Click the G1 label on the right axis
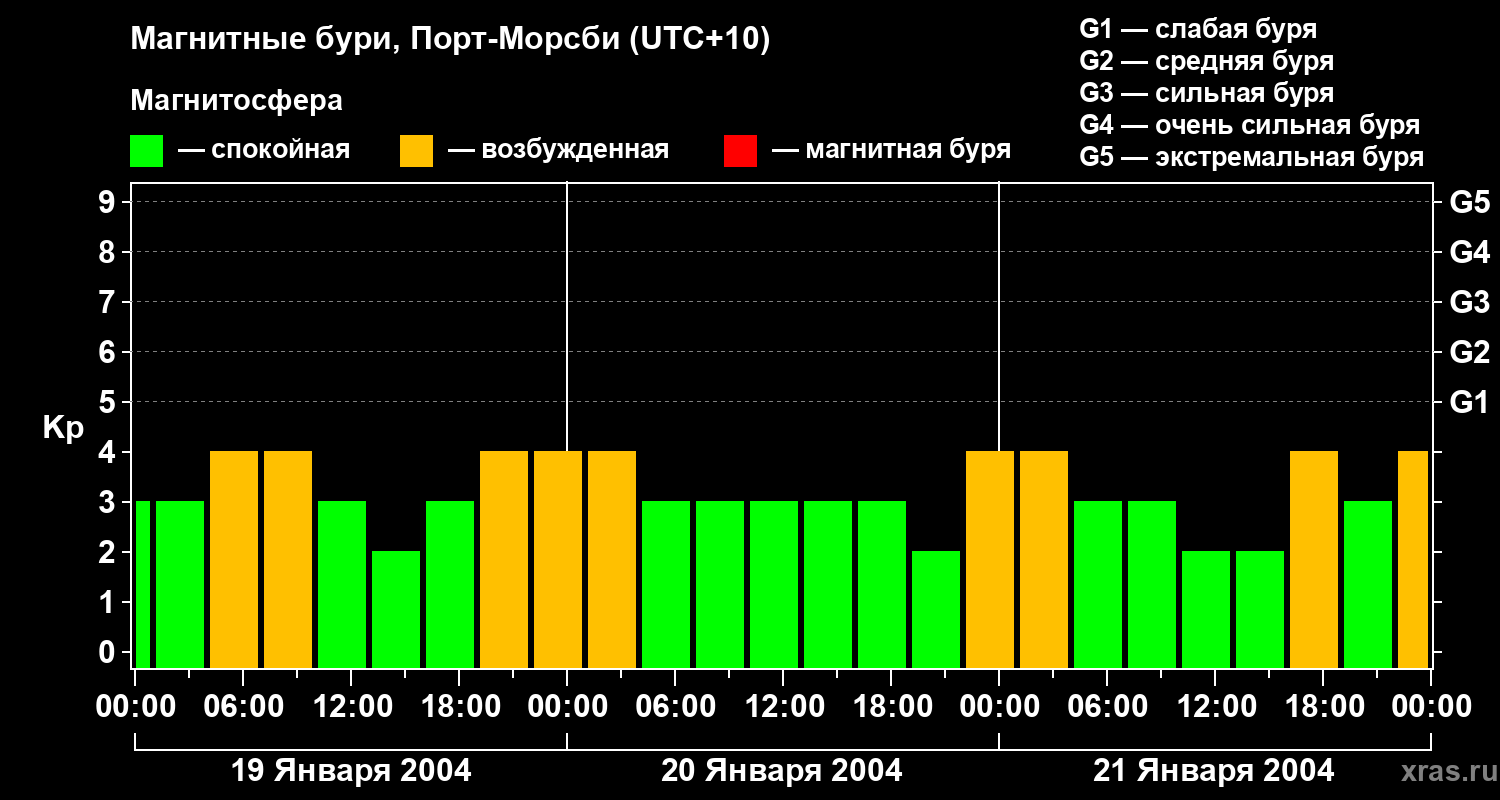This screenshot has height=800, width=1500. [1469, 402]
